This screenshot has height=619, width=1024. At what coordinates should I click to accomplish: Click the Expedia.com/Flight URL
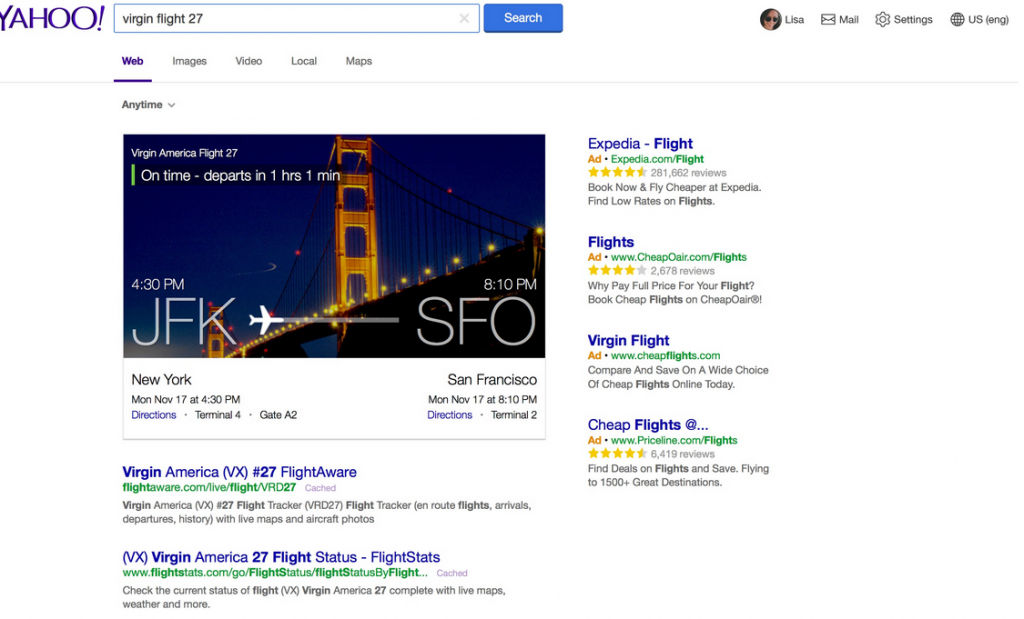pos(657,159)
